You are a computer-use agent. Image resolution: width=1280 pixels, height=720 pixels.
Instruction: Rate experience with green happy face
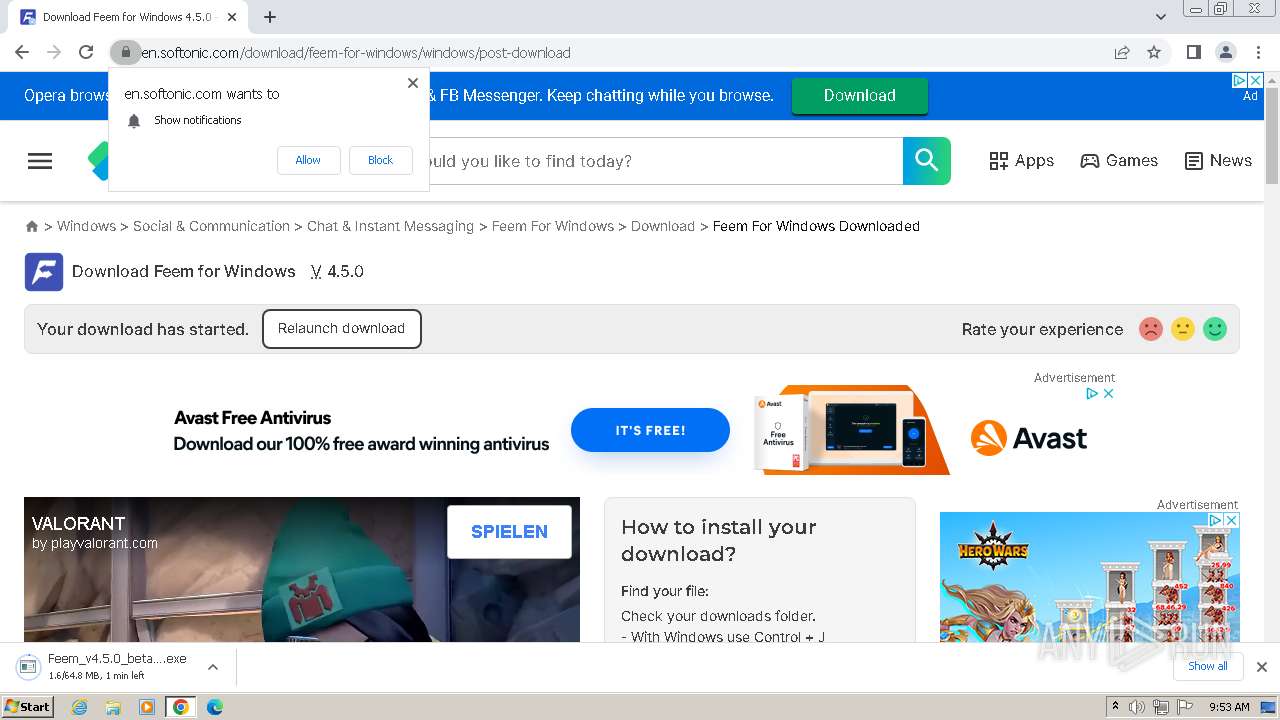(x=1215, y=329)
